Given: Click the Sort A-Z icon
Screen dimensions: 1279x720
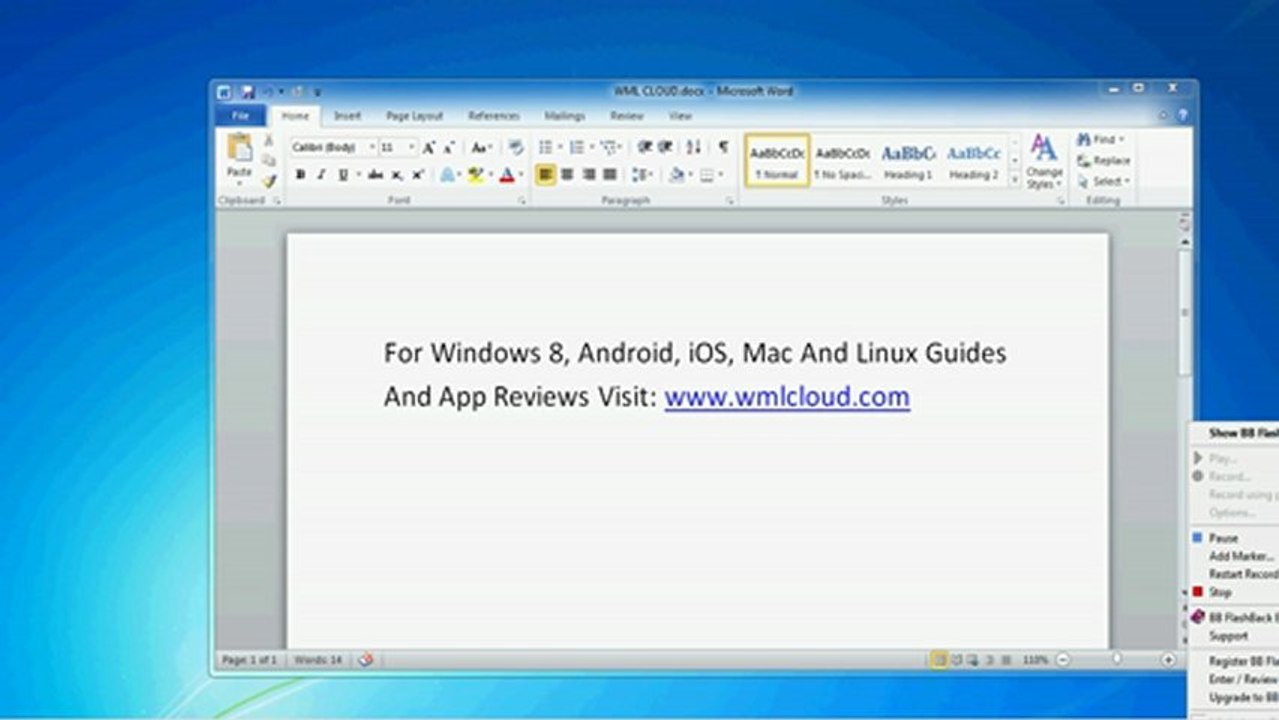Looking at the screenshot, I should [x=694, y=147].
